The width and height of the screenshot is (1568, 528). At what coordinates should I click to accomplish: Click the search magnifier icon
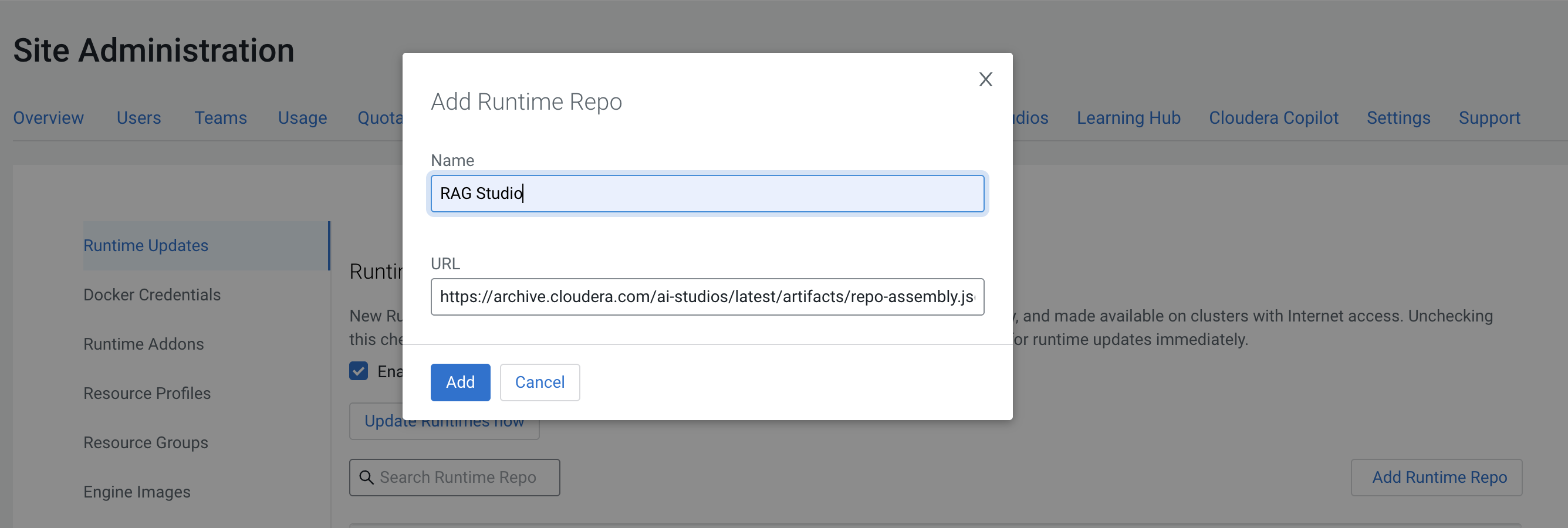point(366,478)
